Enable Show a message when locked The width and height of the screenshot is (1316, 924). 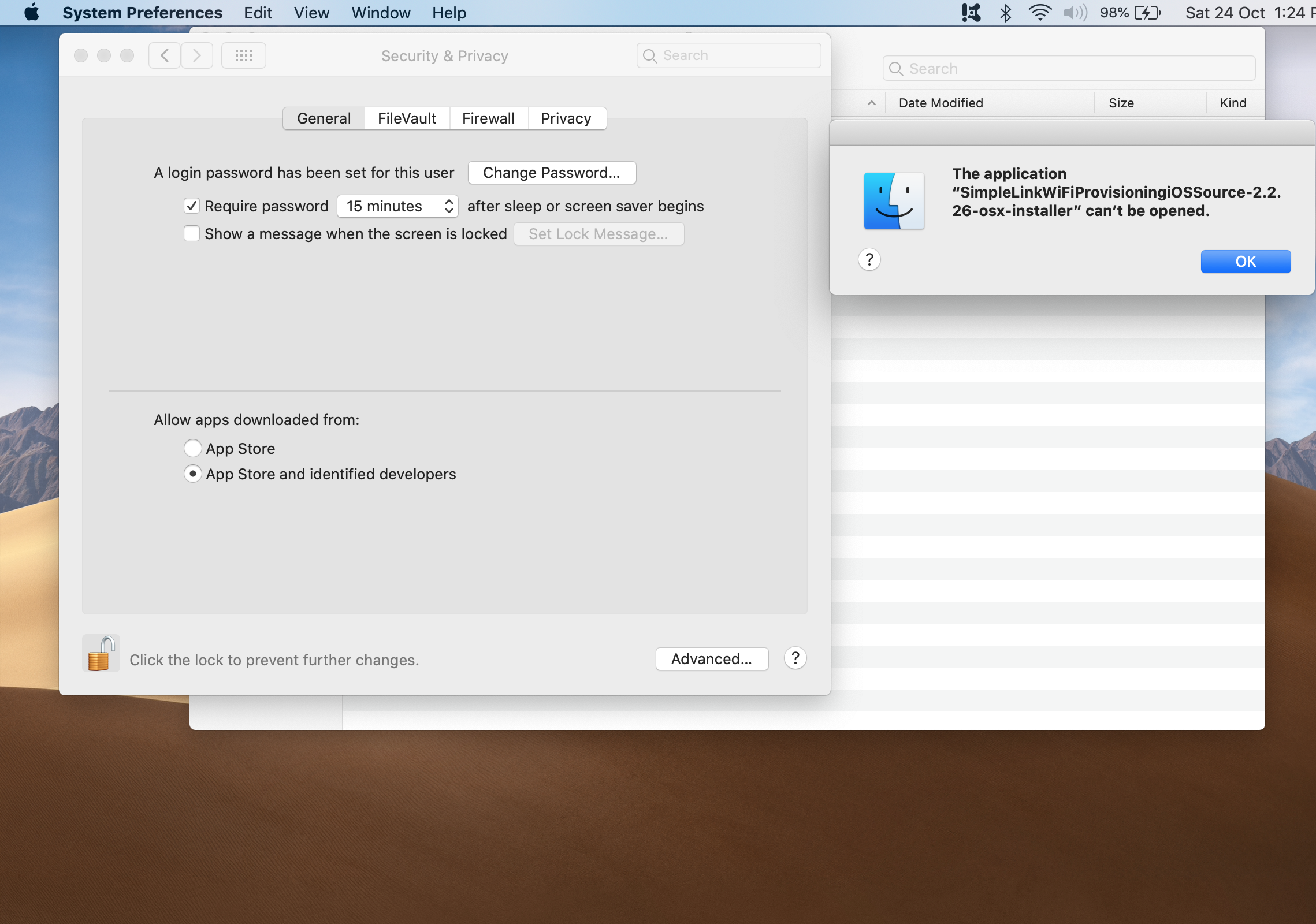click(x=192, y=234)
